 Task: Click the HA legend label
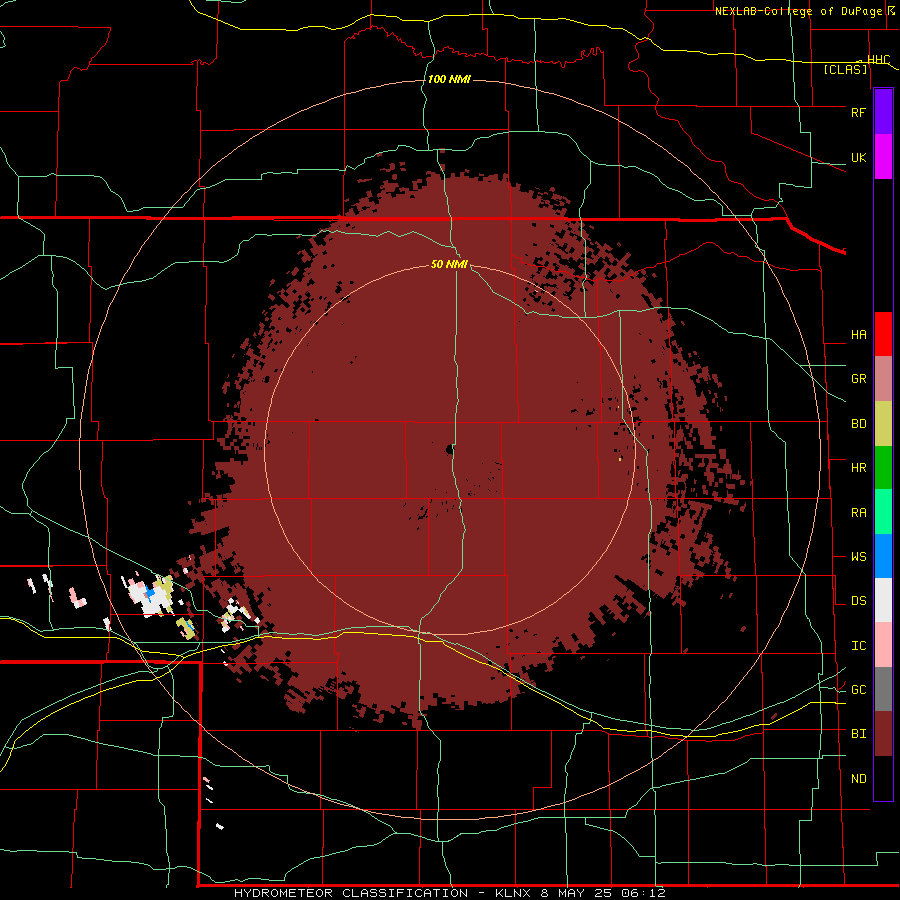click(858, 335)
